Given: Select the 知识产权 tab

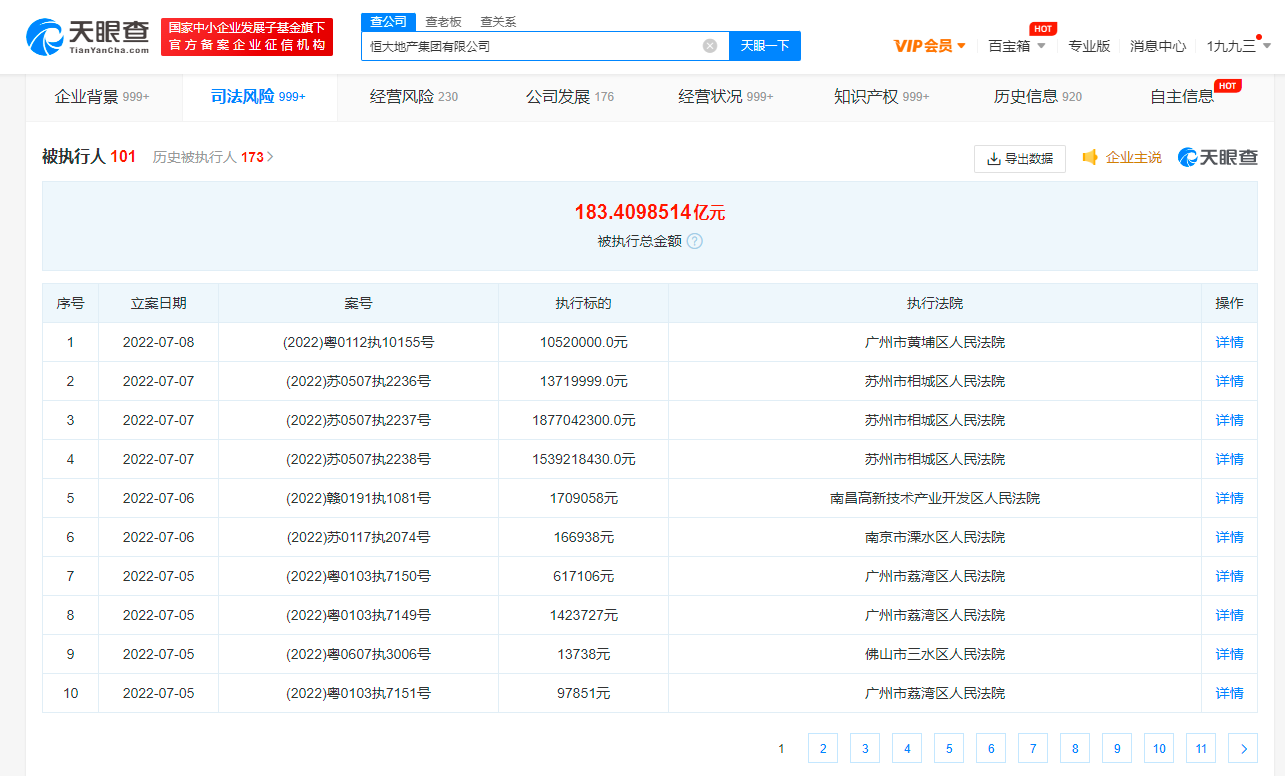Looking at the screenshot, I should (880, 97).
